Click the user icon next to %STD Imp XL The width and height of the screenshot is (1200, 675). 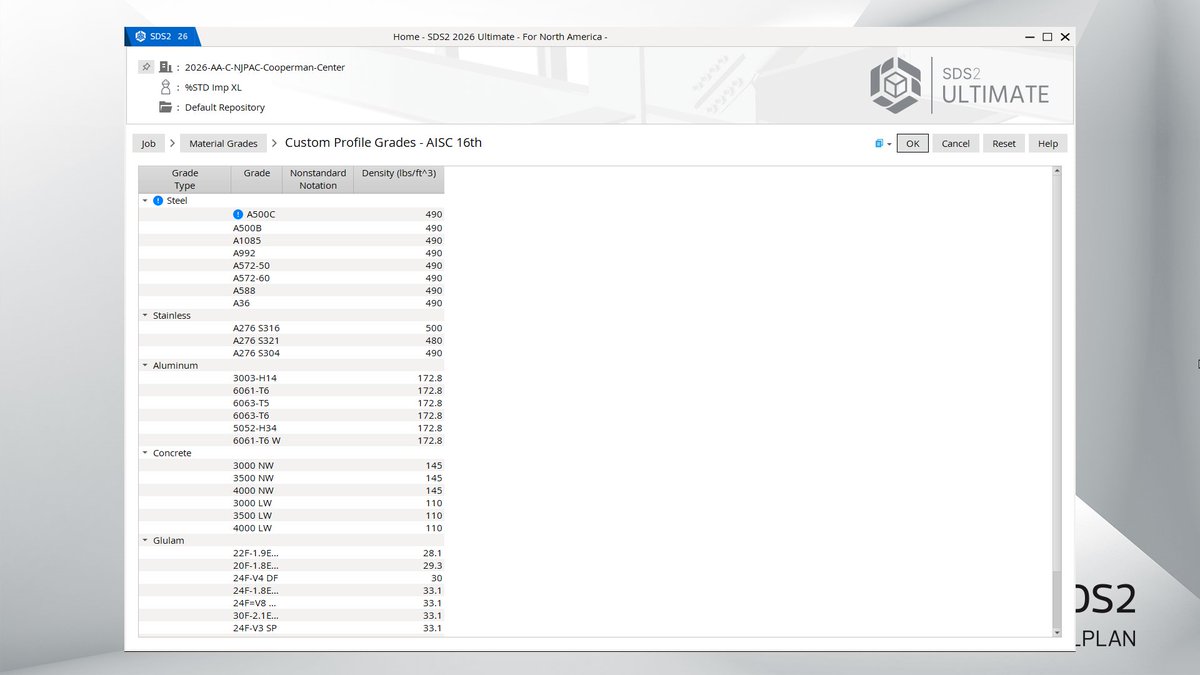[165, 87]
